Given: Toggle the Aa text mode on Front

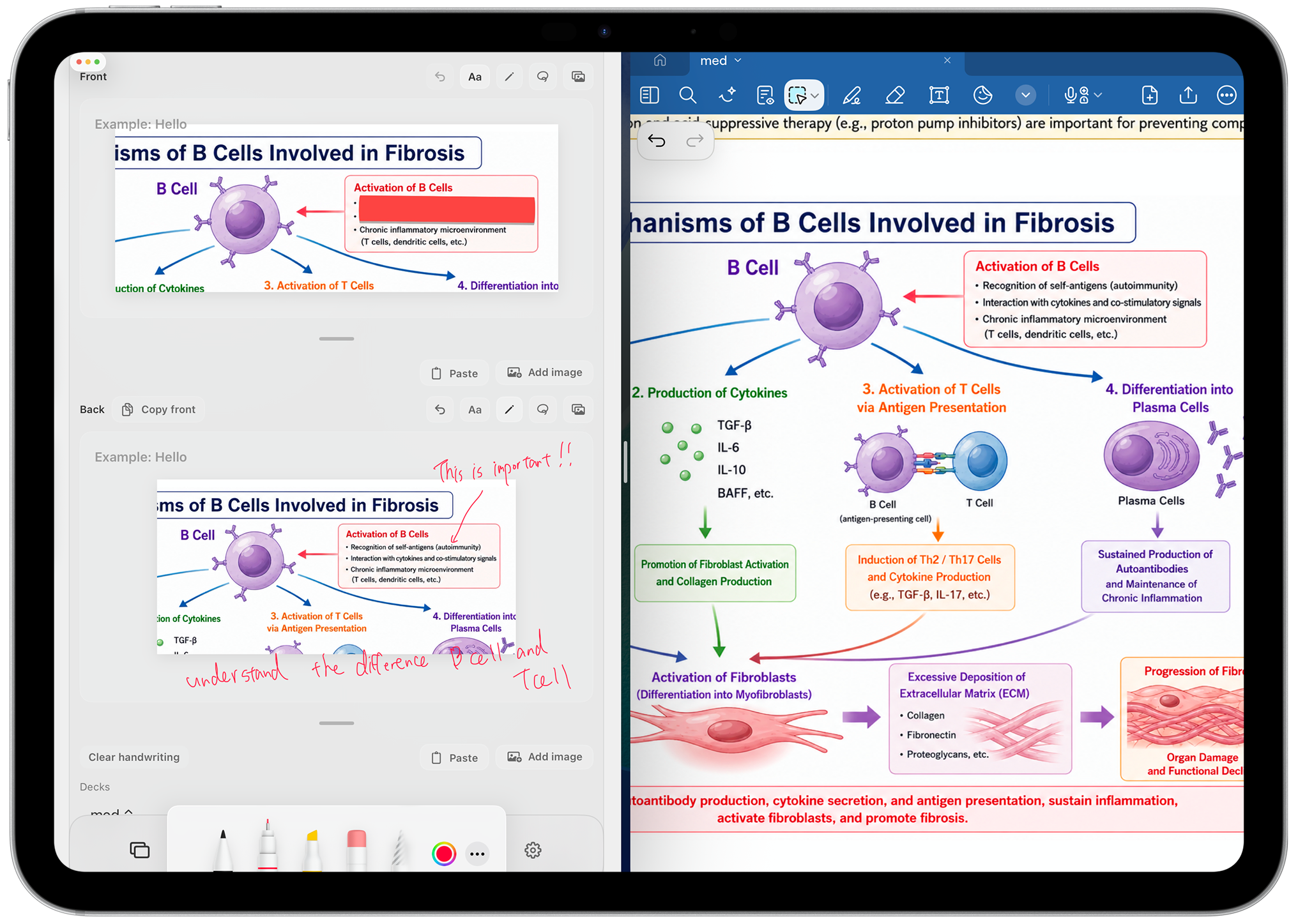Looking at the screenshot, I should click(x=475, y=77).
